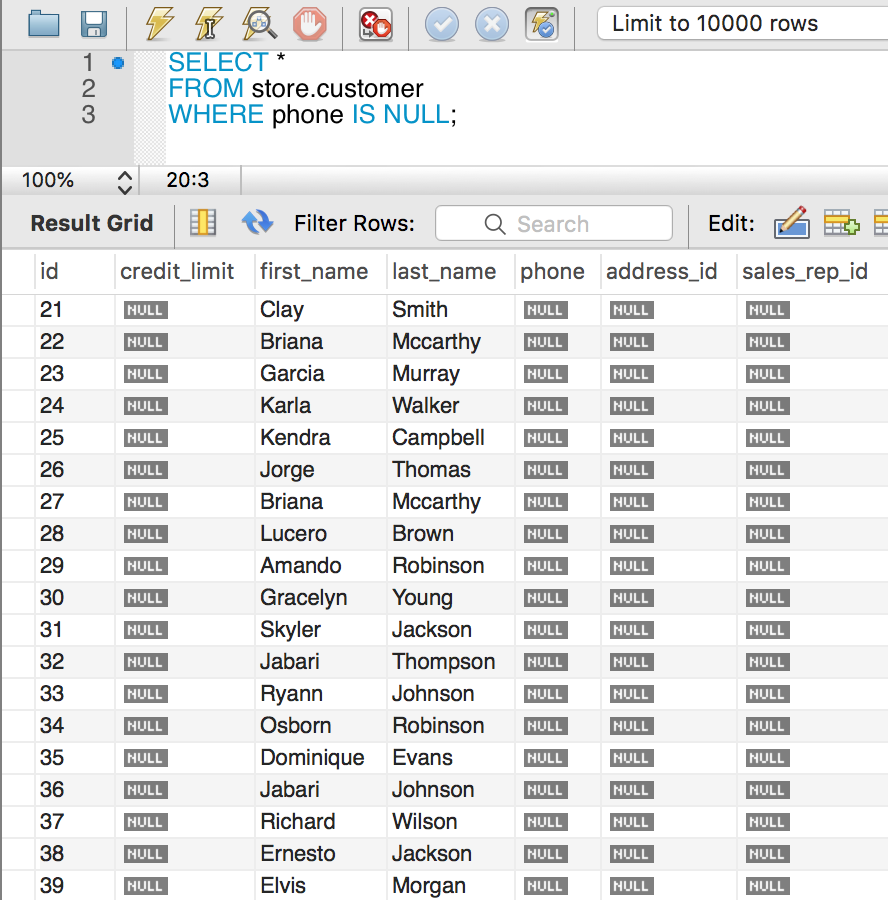Click cursor position indicator 20:3
Viewport: 888px width, 900px height.
(x=188, y=180)
